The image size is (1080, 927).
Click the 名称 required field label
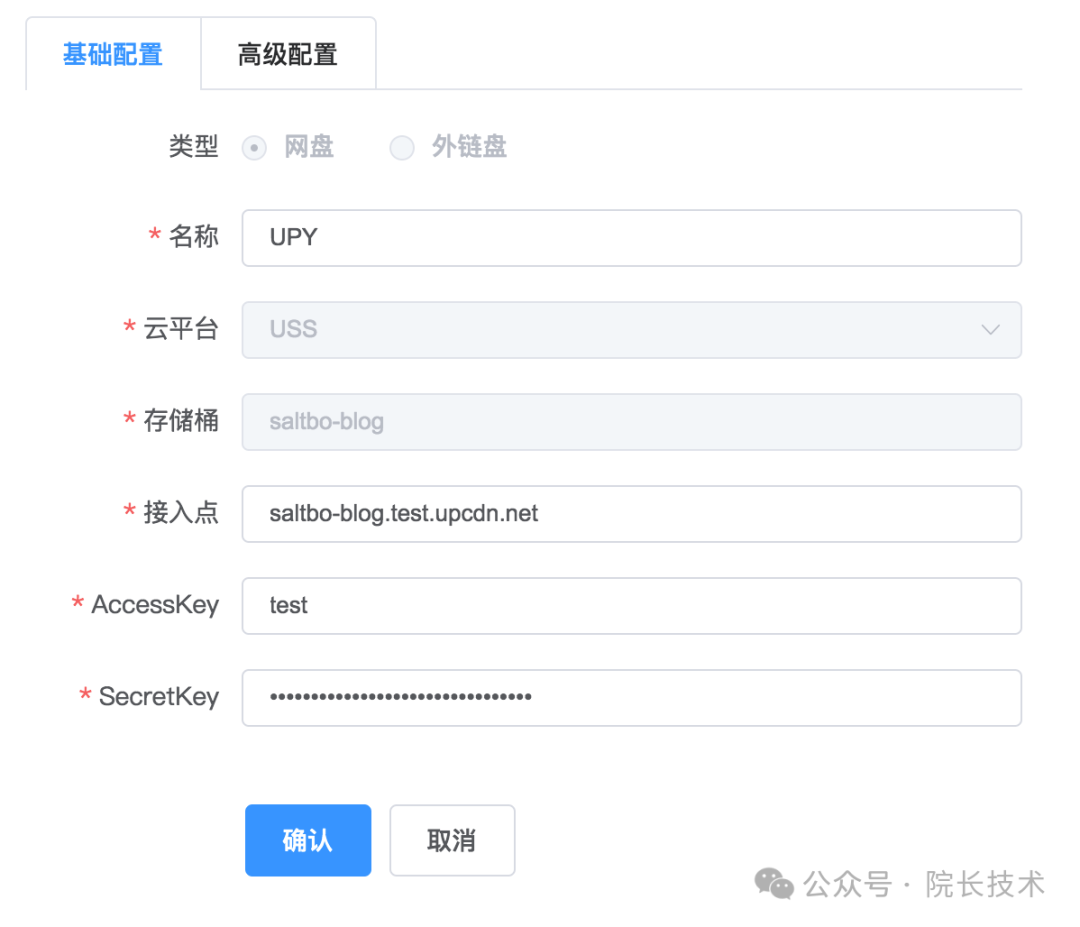pyautogui.click(x=193, y=237)
